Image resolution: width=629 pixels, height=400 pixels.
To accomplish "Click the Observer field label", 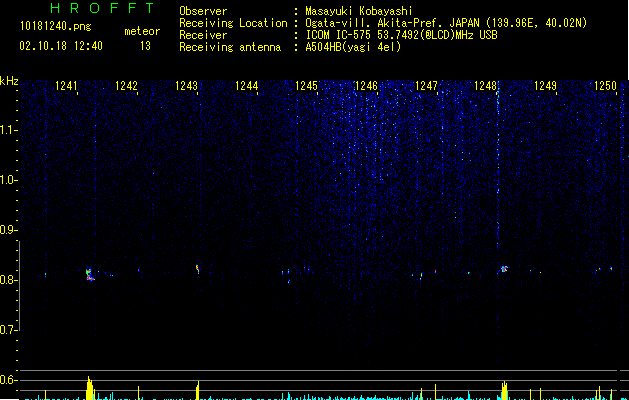I will pyautogui.click(x=203, y=11).
